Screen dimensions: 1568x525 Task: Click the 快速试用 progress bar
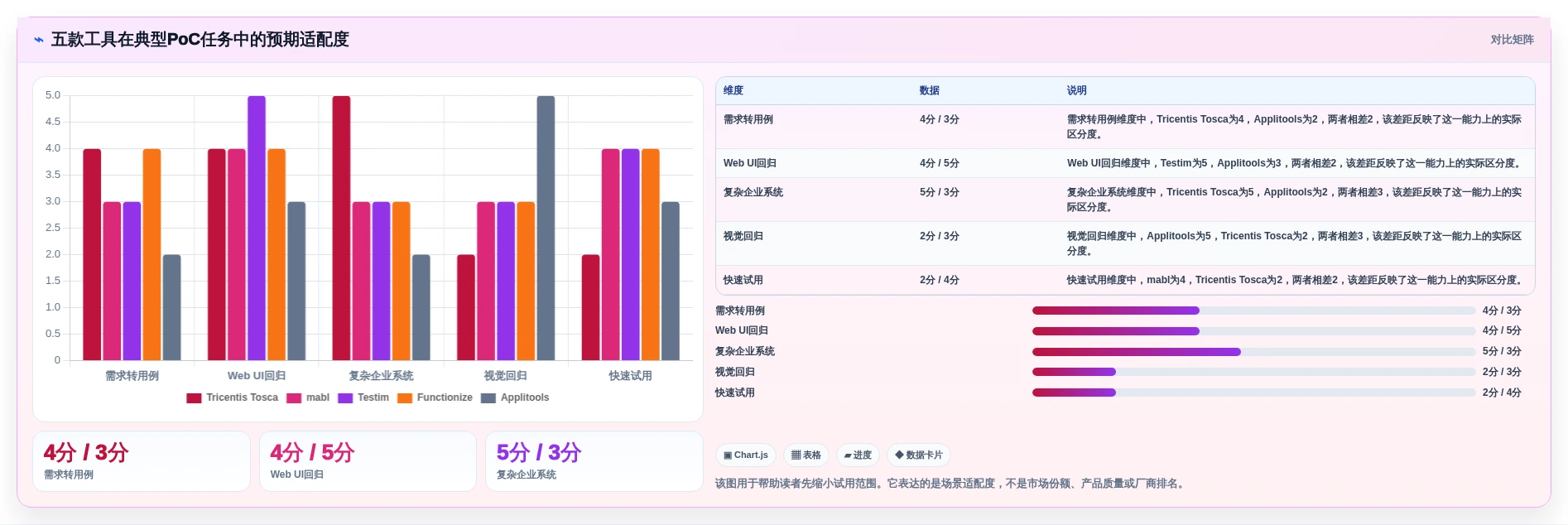click(1253, 393)
